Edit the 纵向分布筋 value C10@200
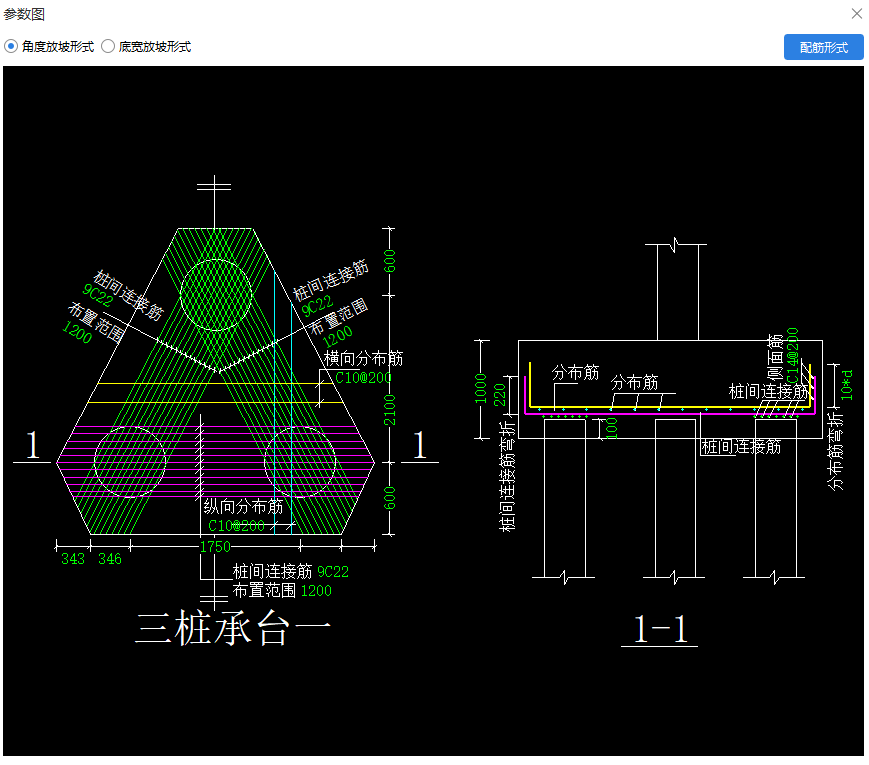 (x=236, y=526)
